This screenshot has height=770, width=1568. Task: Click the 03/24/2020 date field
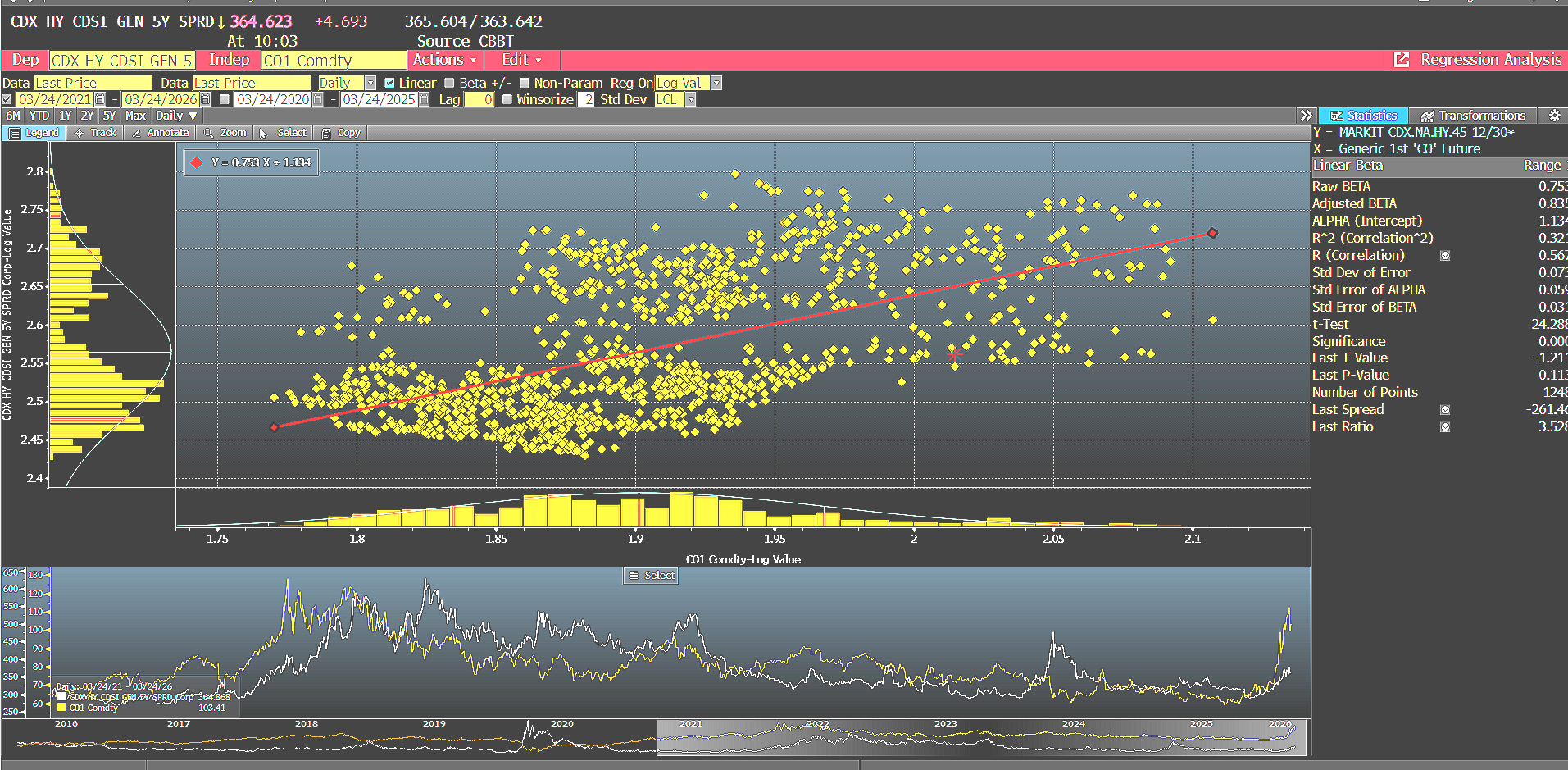coord(273,99)
